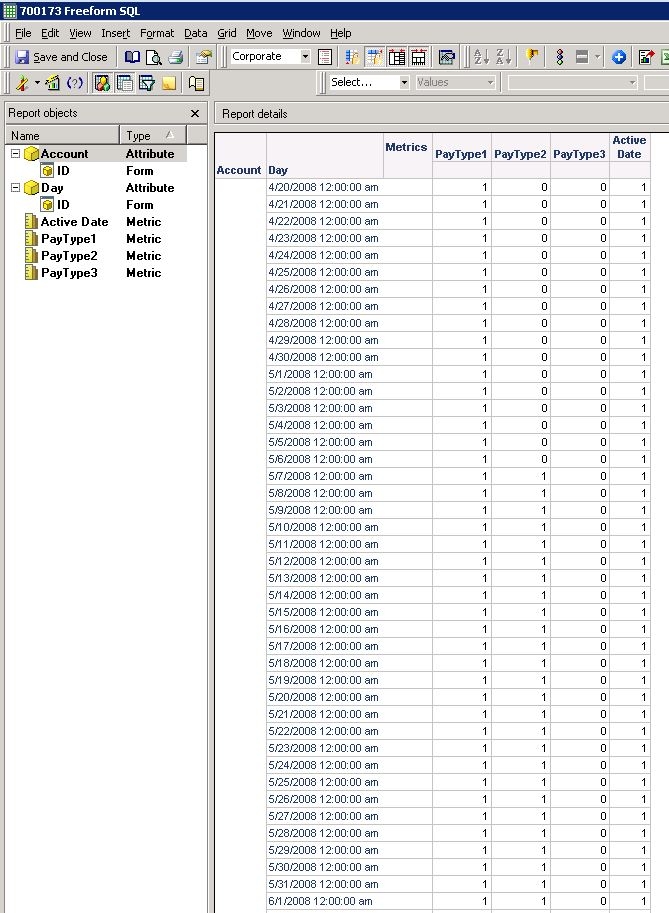Open the Select... dropdown
The image size is (669, 913).
[404, 83]
